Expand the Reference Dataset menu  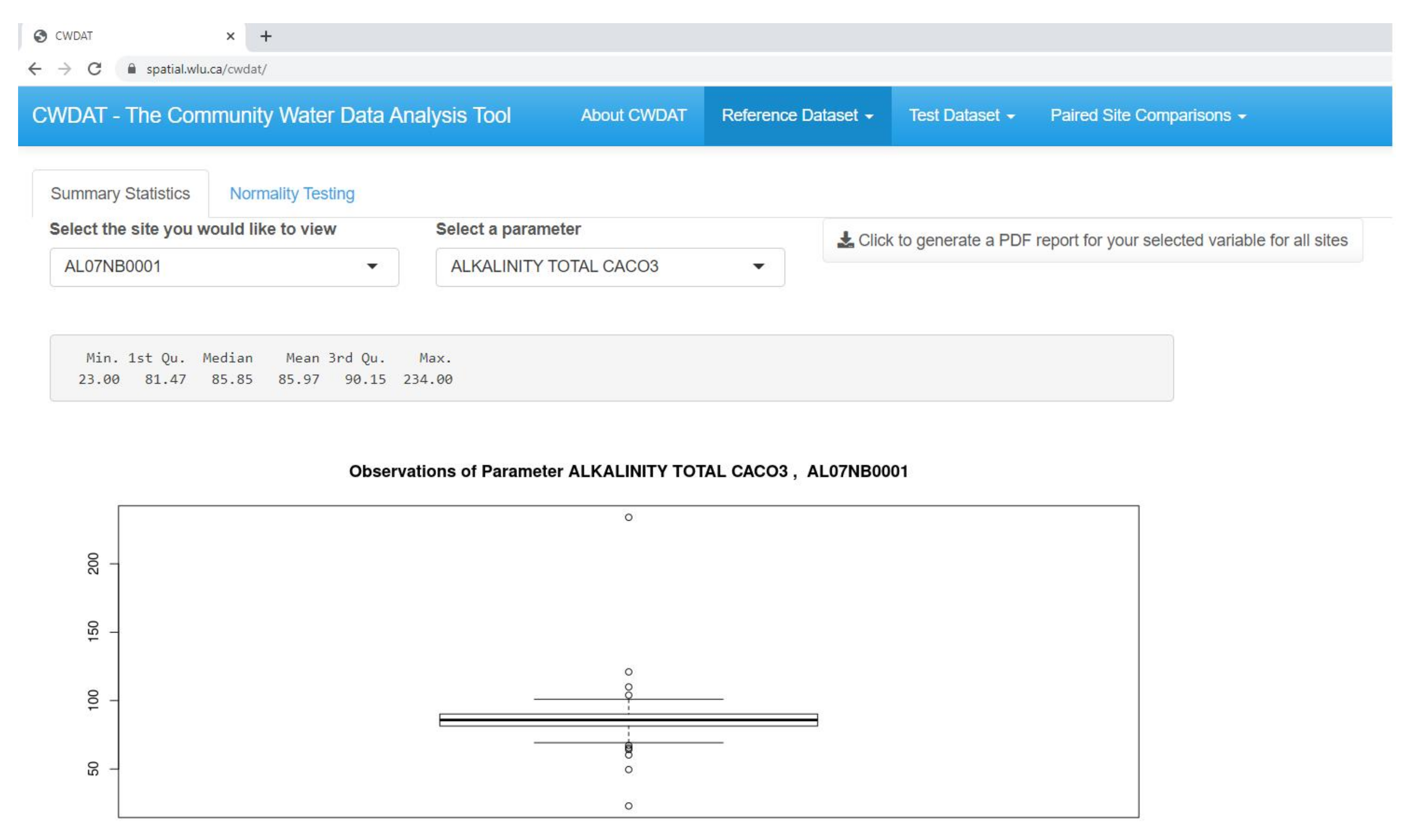coord(797,116)
